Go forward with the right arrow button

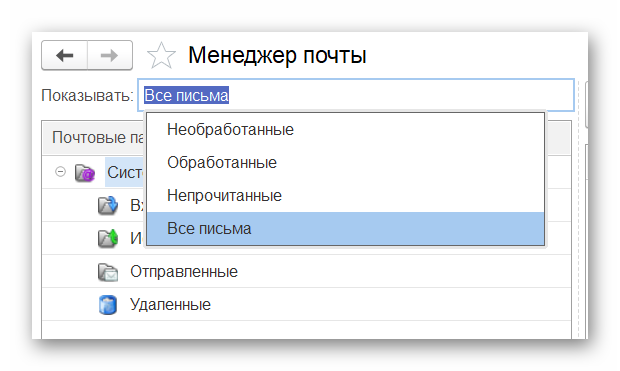pyautogui.click(x=110, y=55)
